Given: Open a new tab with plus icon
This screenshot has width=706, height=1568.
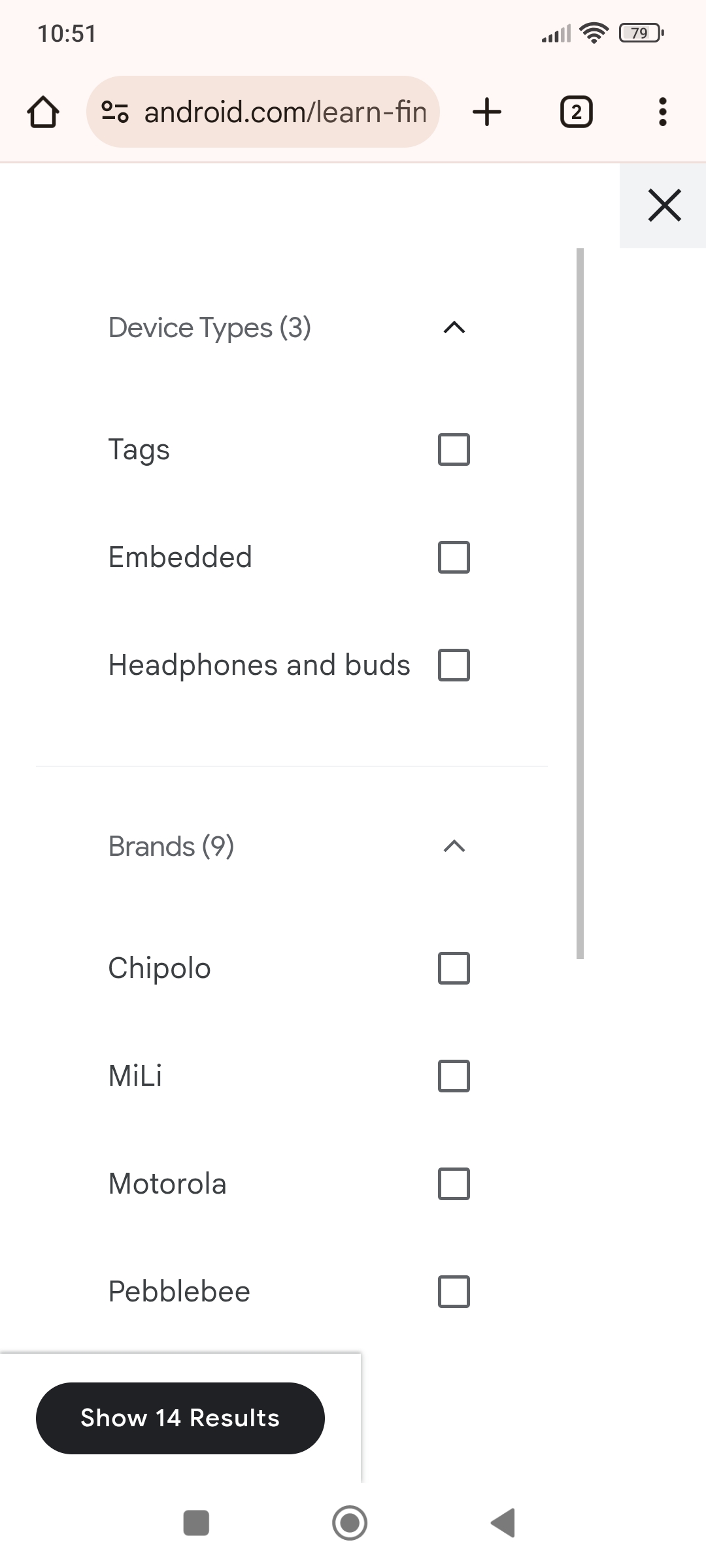Looking at the screenshot, I should 487,112.
